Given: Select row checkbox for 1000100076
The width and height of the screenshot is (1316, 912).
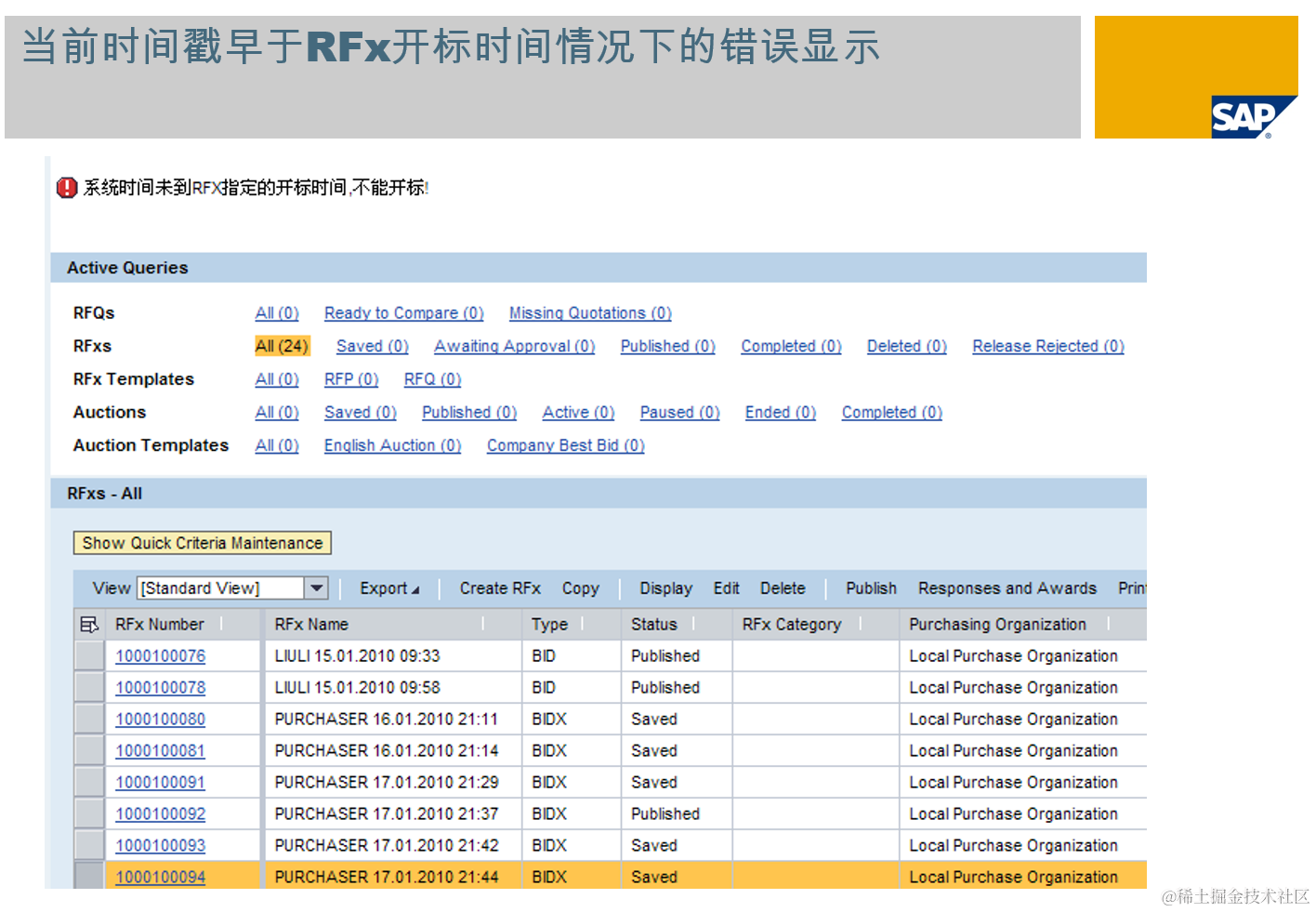Looking at the screenshot, I should 89,656.
